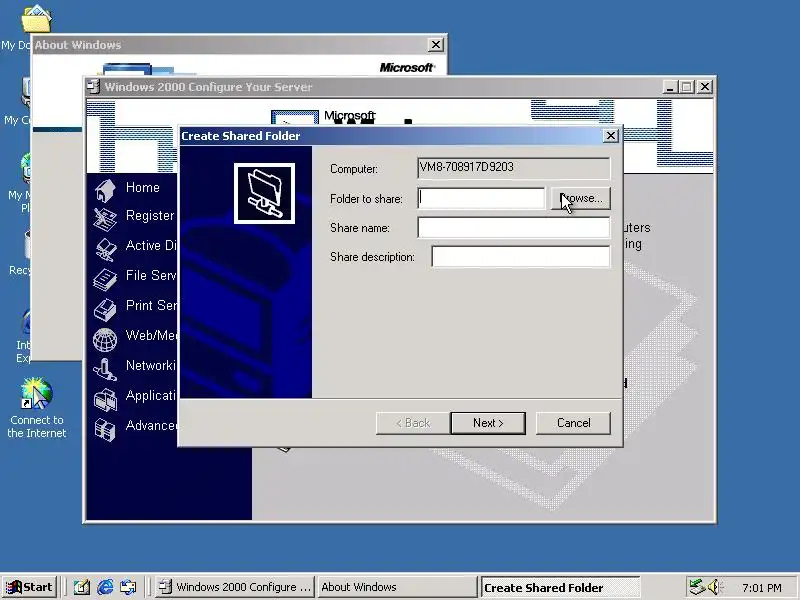Close the Configure Your Server window
The image size is (800, 600).
(x=705, y=87)
